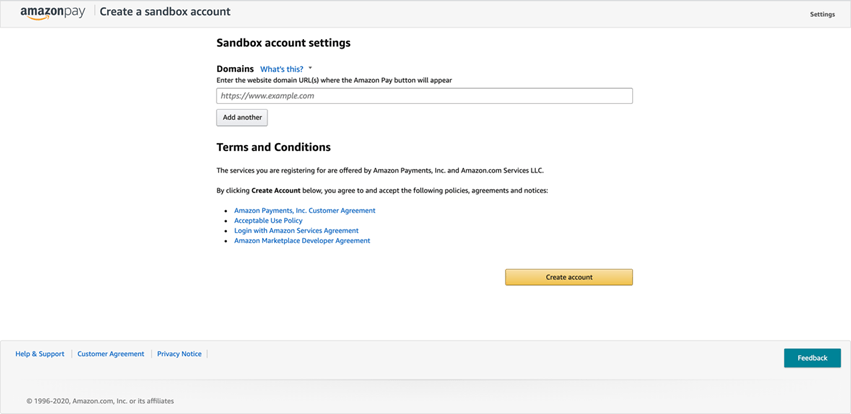851x414 pixels.
Task: Click the "Sandbox account settings" heading
Action: point(283,43)
